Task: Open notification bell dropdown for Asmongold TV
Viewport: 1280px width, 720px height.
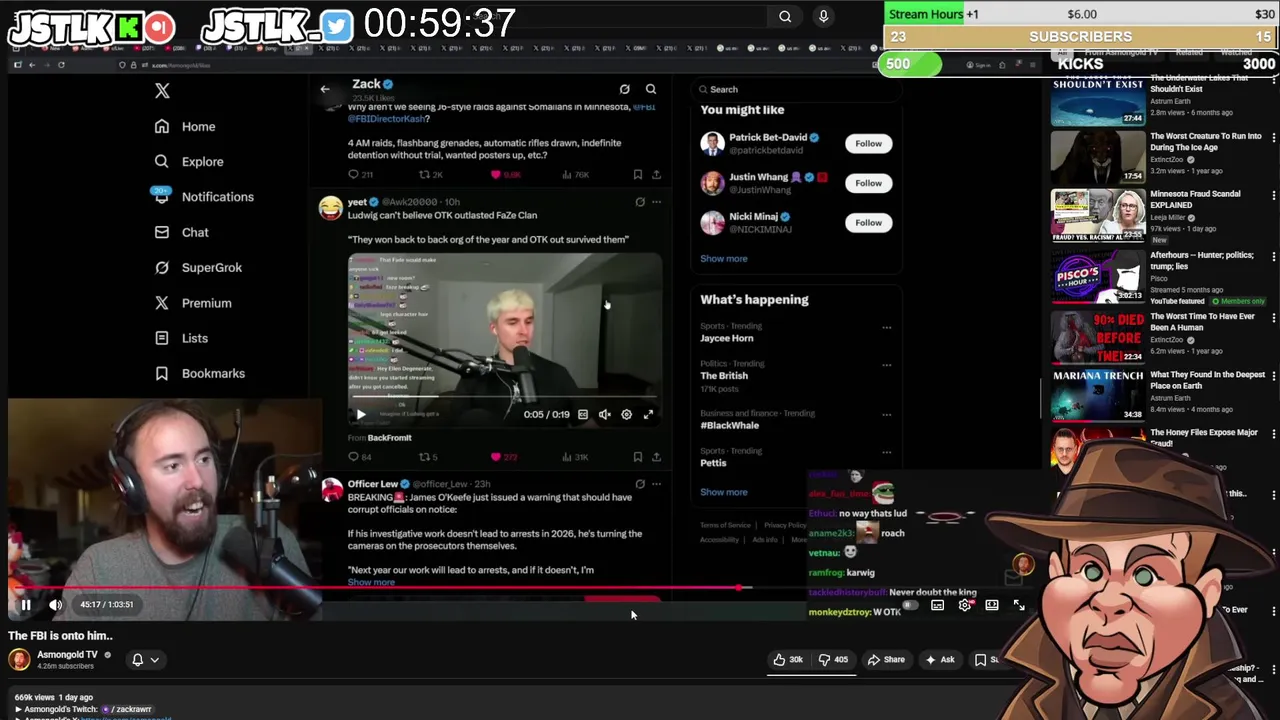Action: coord(145,660)
